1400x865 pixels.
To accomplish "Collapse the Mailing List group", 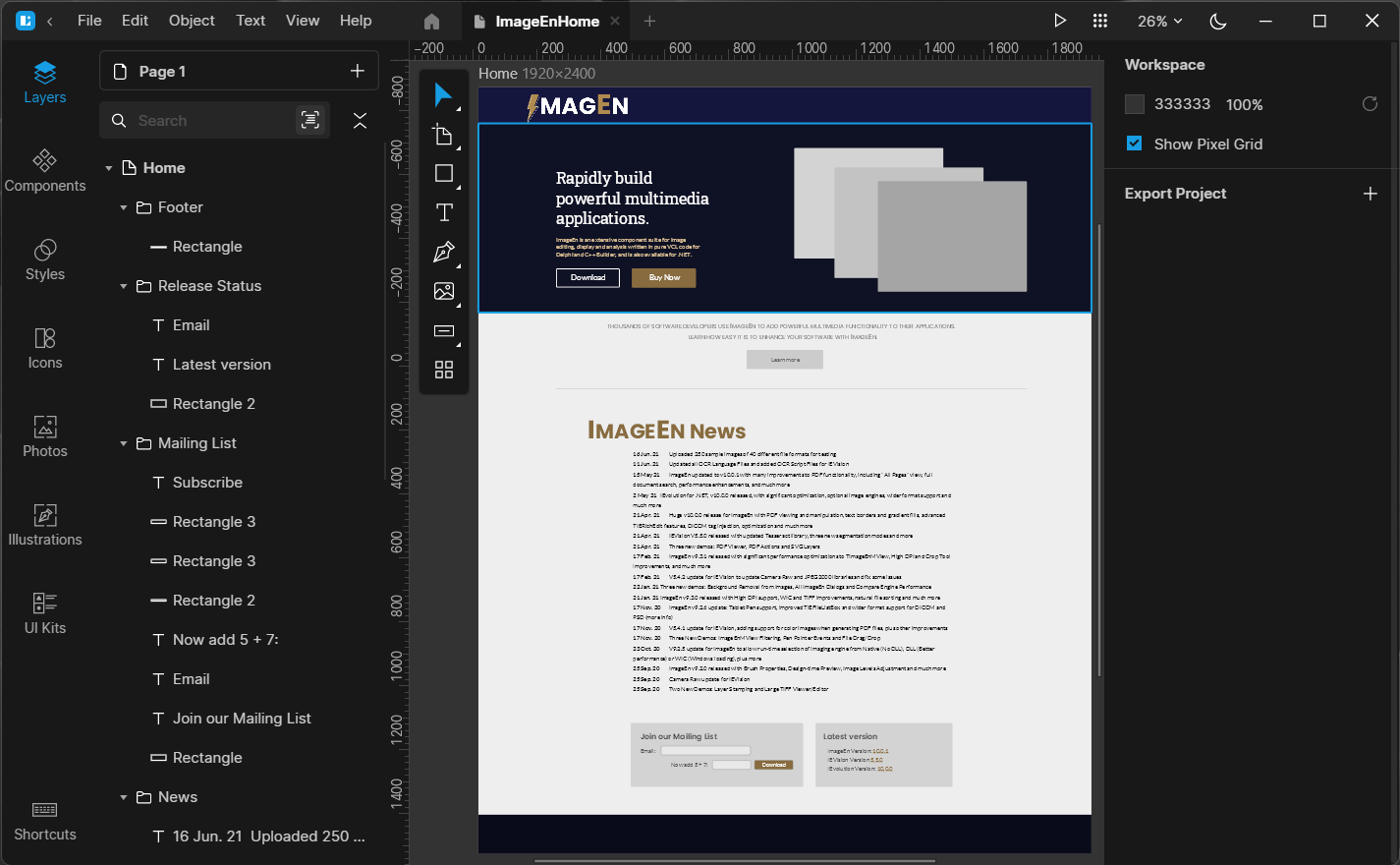I will pyautogui.click(x=124, y=443).
